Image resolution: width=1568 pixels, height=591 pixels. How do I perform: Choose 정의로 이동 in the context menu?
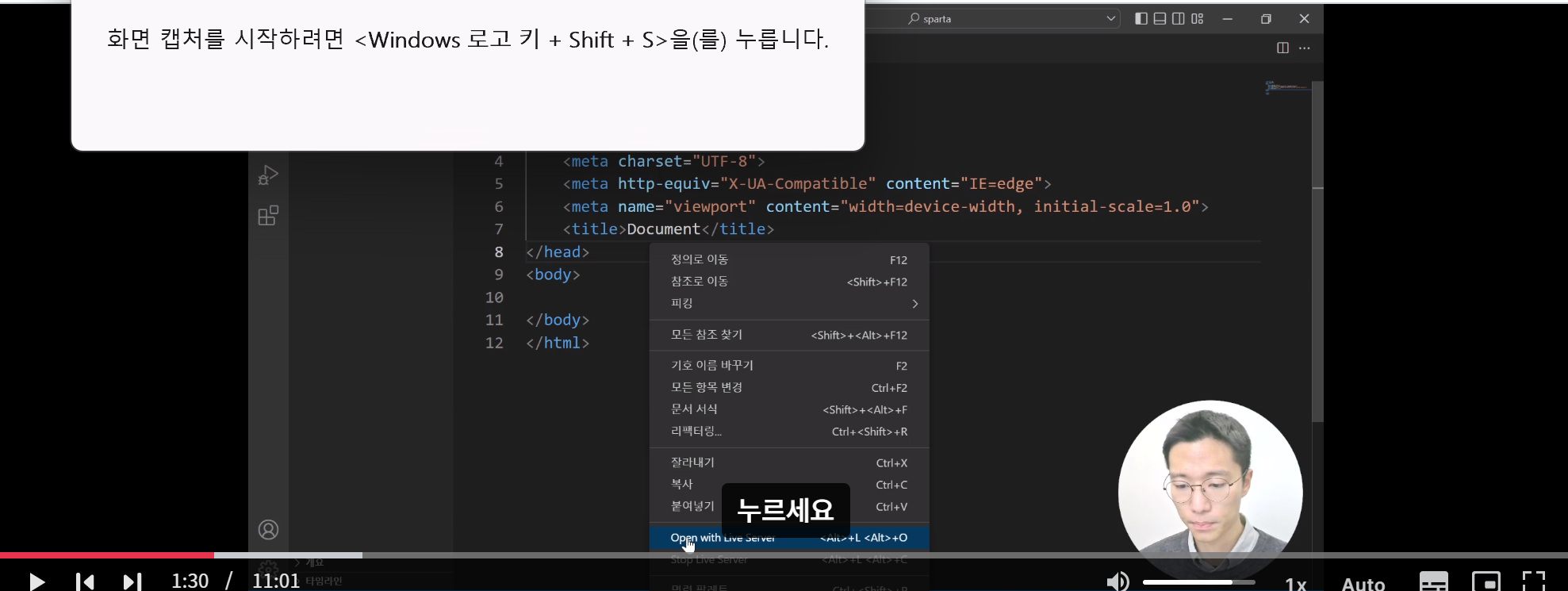click(x=789, y=259)
